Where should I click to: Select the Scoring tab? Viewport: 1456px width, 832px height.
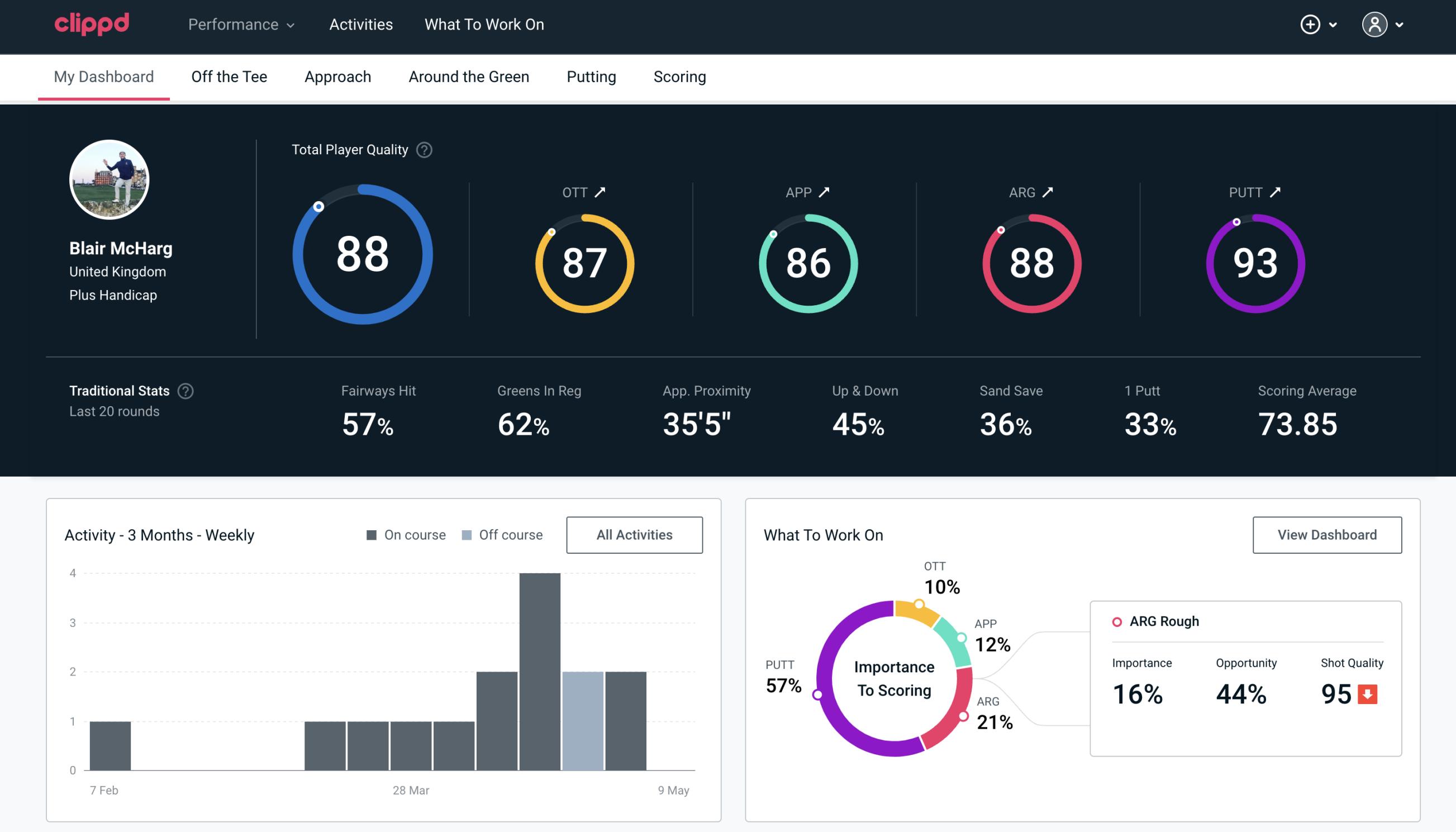point(680,76)
